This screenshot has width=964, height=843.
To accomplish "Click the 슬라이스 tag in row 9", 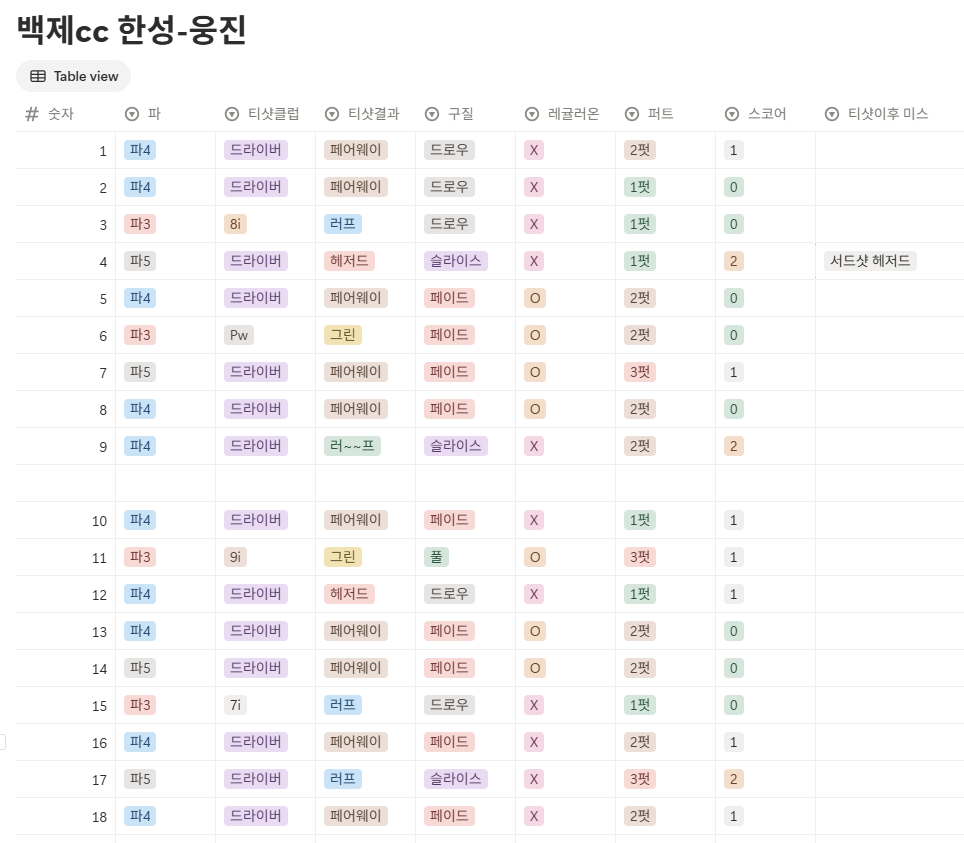I will pyautogui.click(x=456, y=446).
